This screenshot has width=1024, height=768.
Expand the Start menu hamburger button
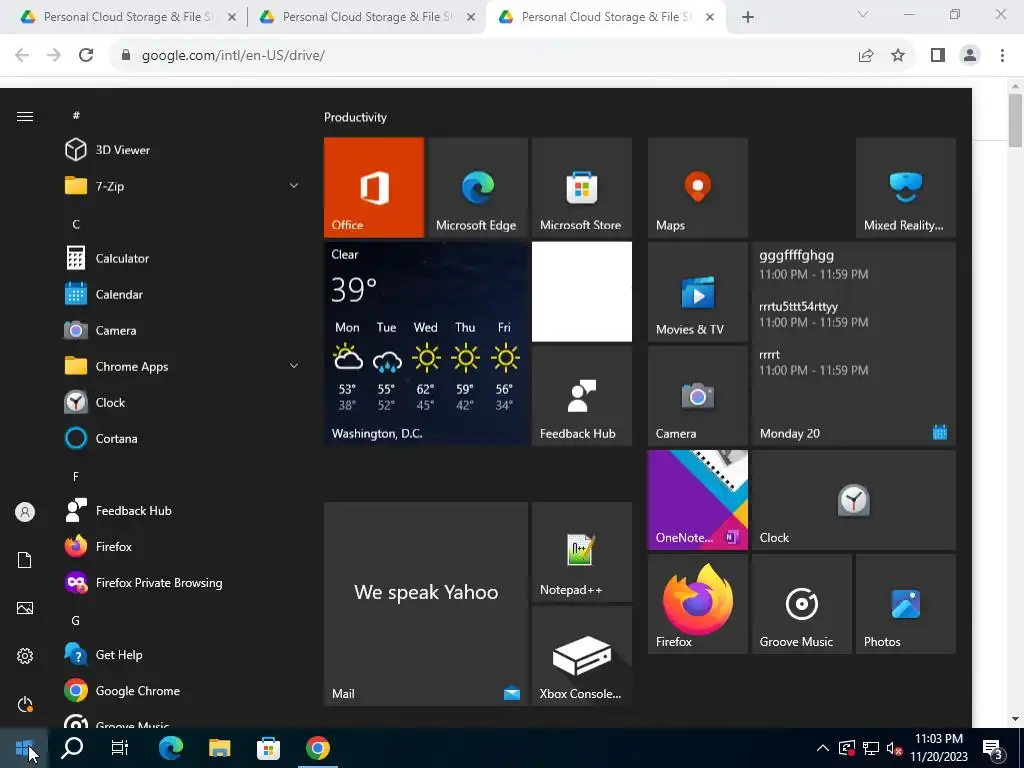[x=25, y=116]
